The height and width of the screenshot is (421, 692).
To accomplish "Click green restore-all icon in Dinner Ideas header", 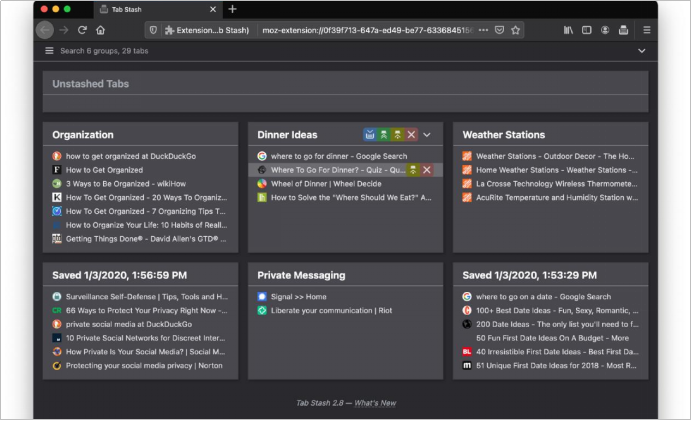I will point(383,134).
